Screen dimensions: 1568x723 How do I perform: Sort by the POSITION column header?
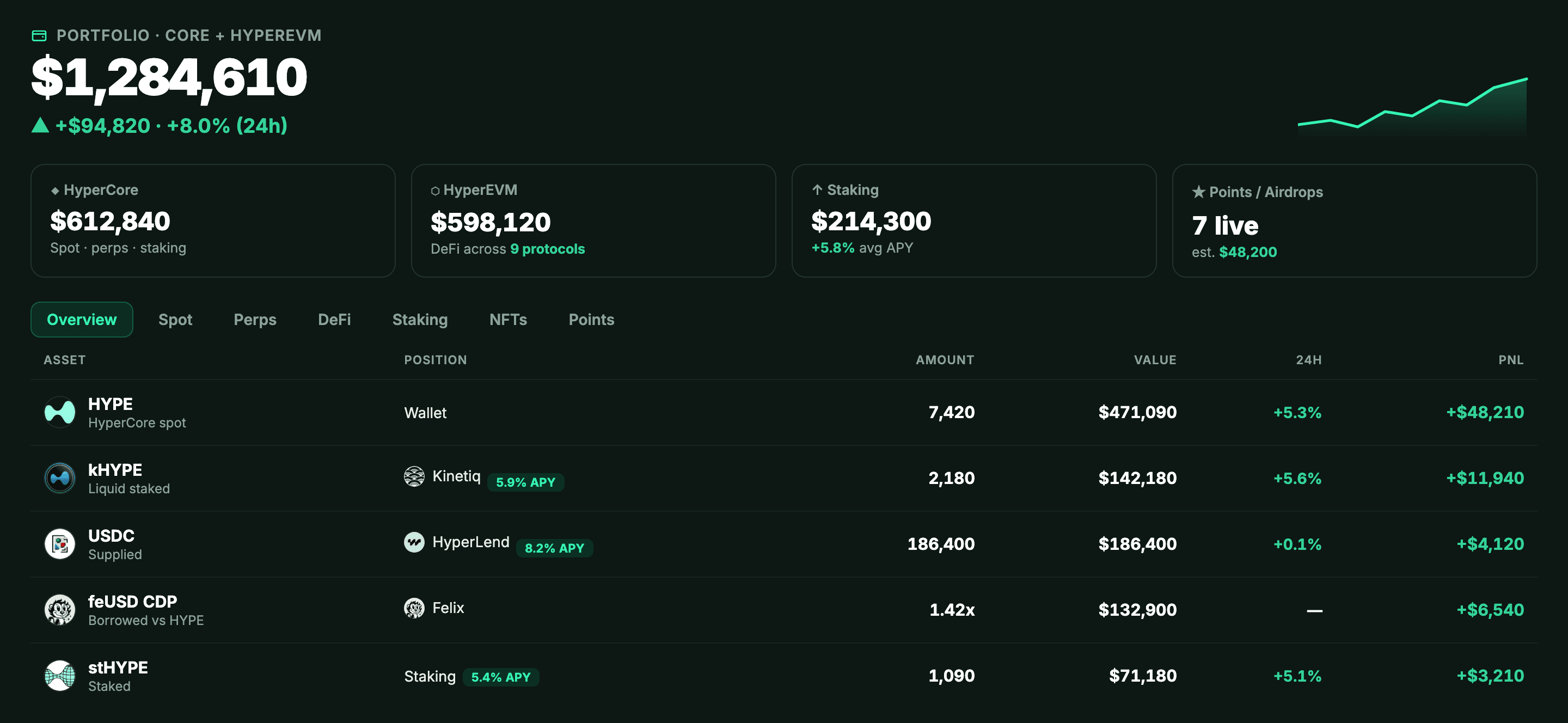(x=435, y=360)
